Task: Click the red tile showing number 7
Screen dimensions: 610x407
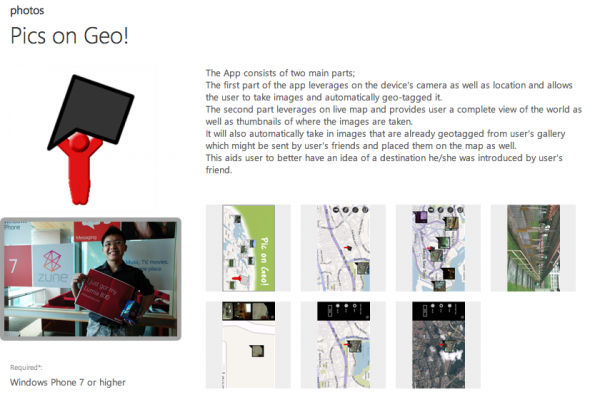Action: click(16, 266)
